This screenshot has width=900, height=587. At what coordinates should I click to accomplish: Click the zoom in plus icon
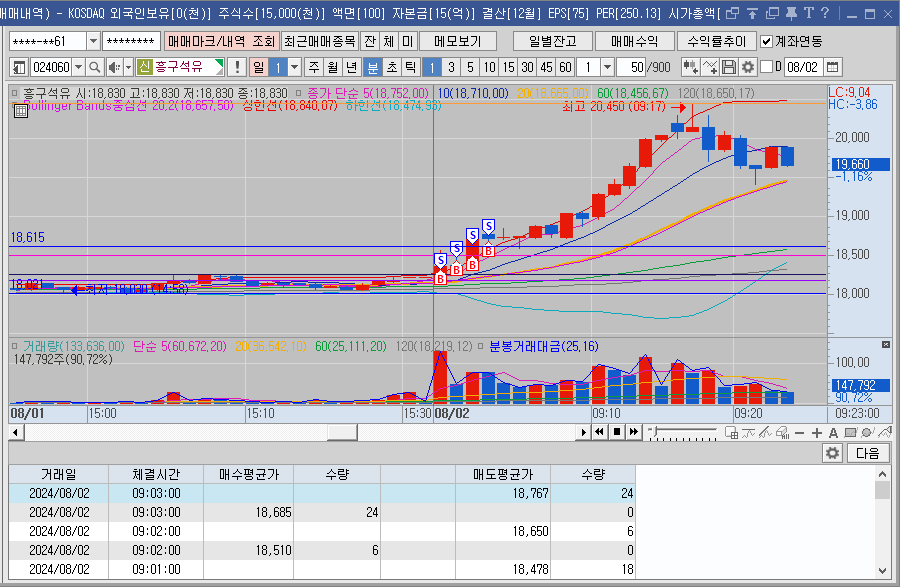[817, 433]
